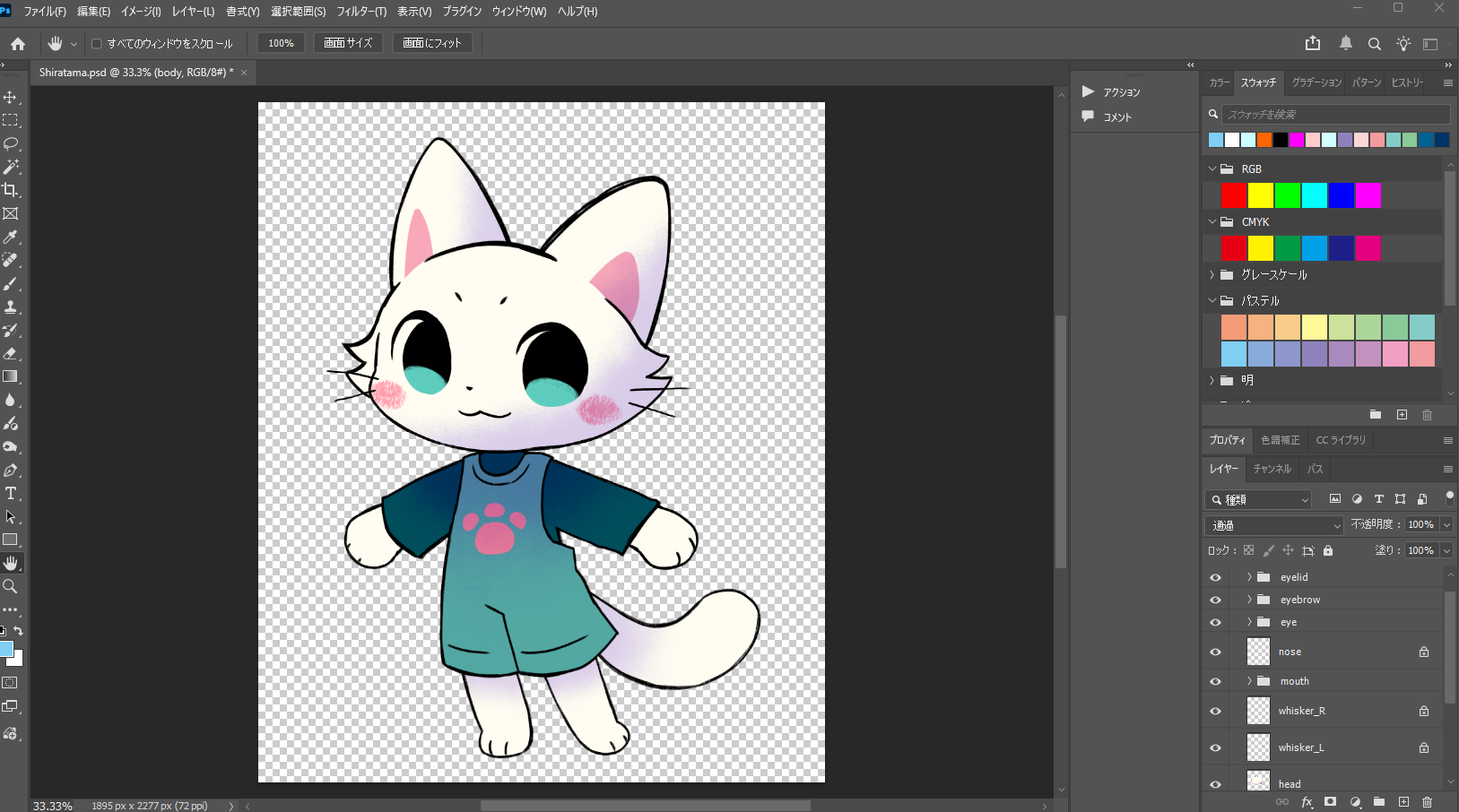Click the add layer mask icon
1459x812 pixels.
click(x=1331, y=802)
